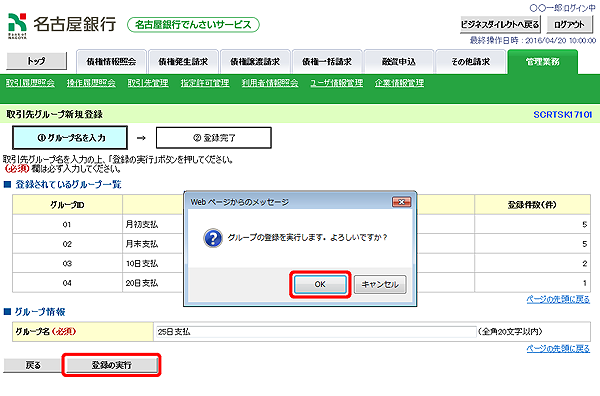
Task: Open the 利用者情報照会 link
Action: pyautogui.click(x=270, y=83)
